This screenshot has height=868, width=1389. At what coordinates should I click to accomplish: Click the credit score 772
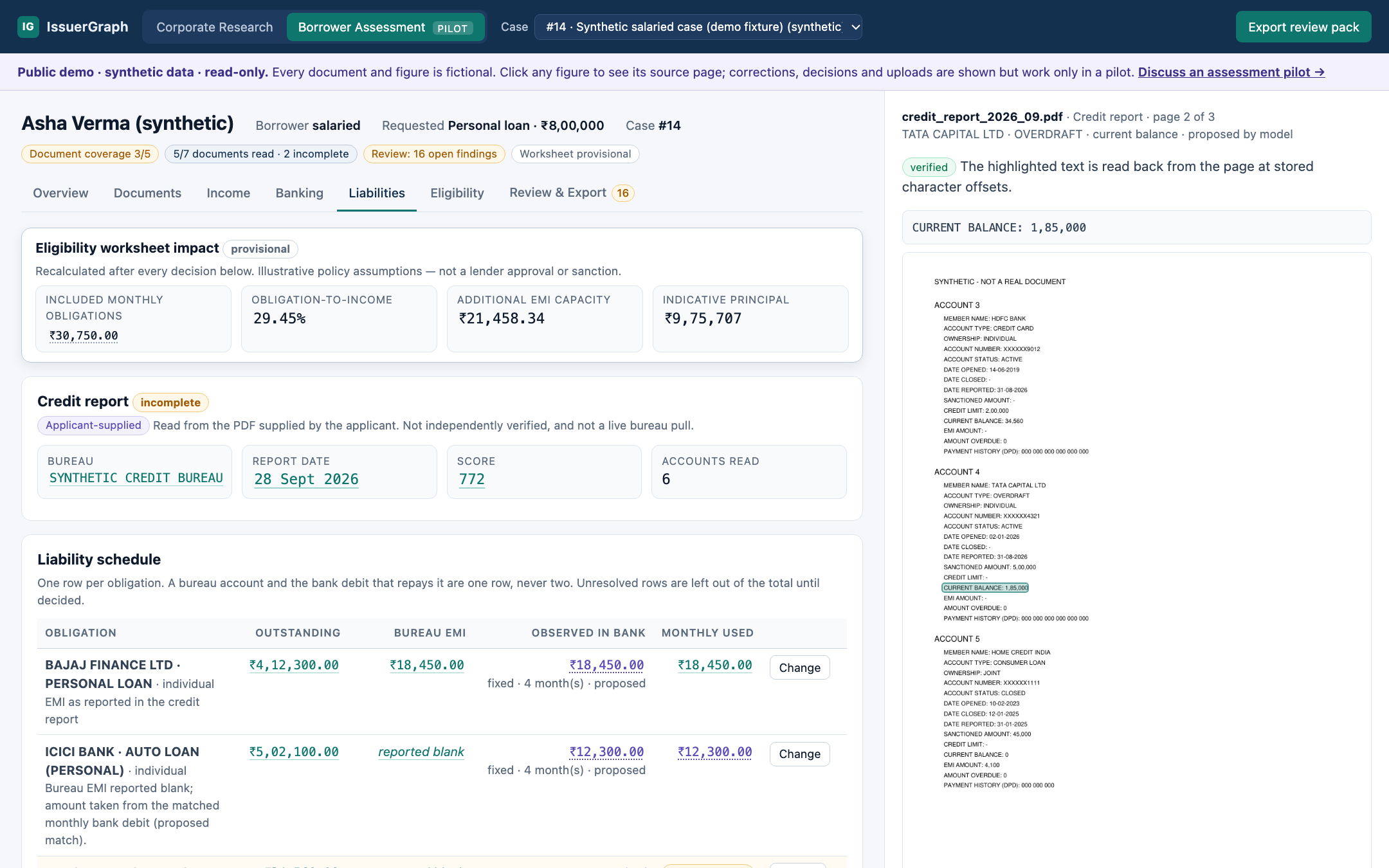point(471,479)
